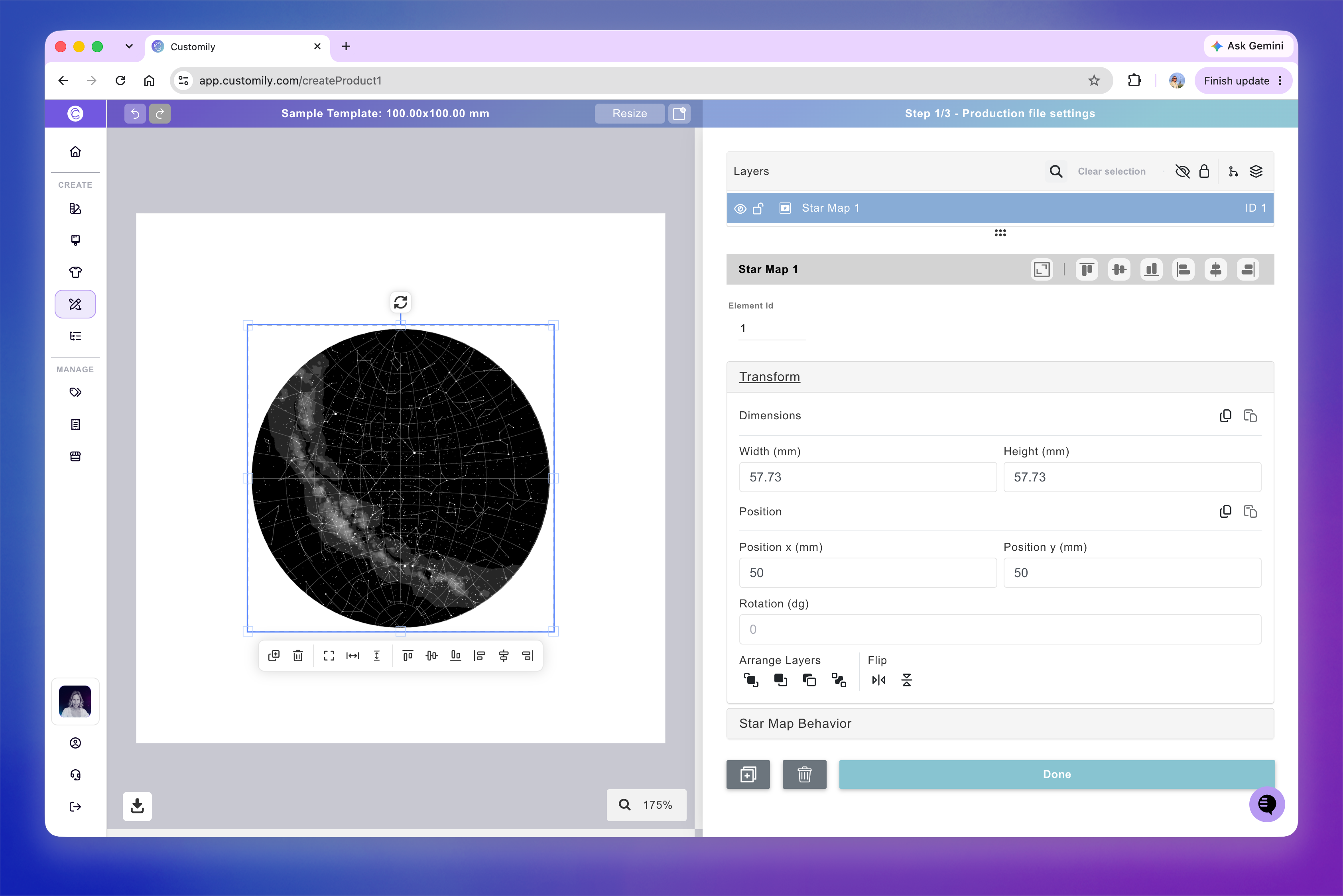Open the Finish update menu dots
Image resolution: width=1343 pixels, height=896 pixels.
tap(1280, 81)
